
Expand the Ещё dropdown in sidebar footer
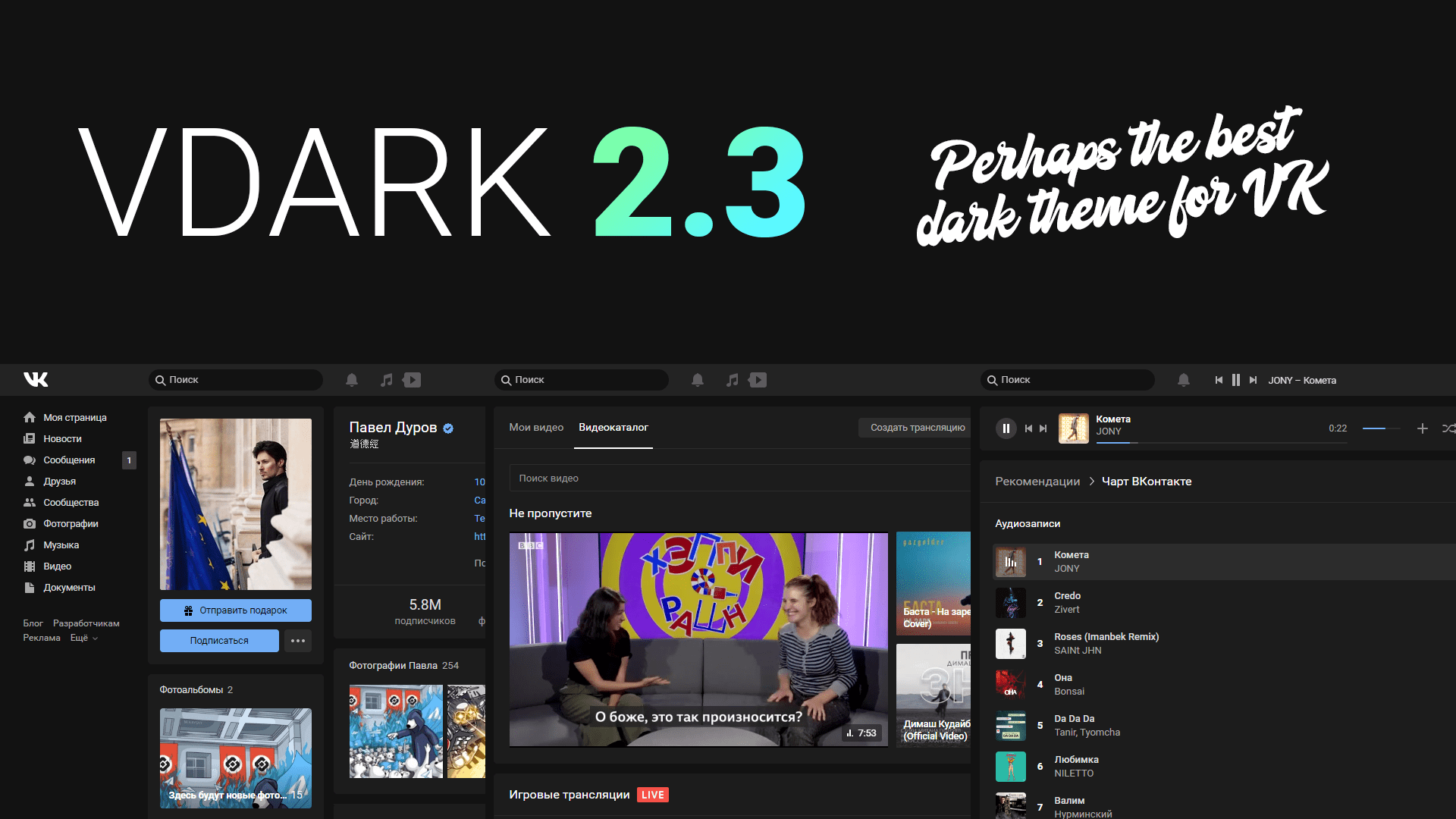pyautogui.click(x=84, y=638)
